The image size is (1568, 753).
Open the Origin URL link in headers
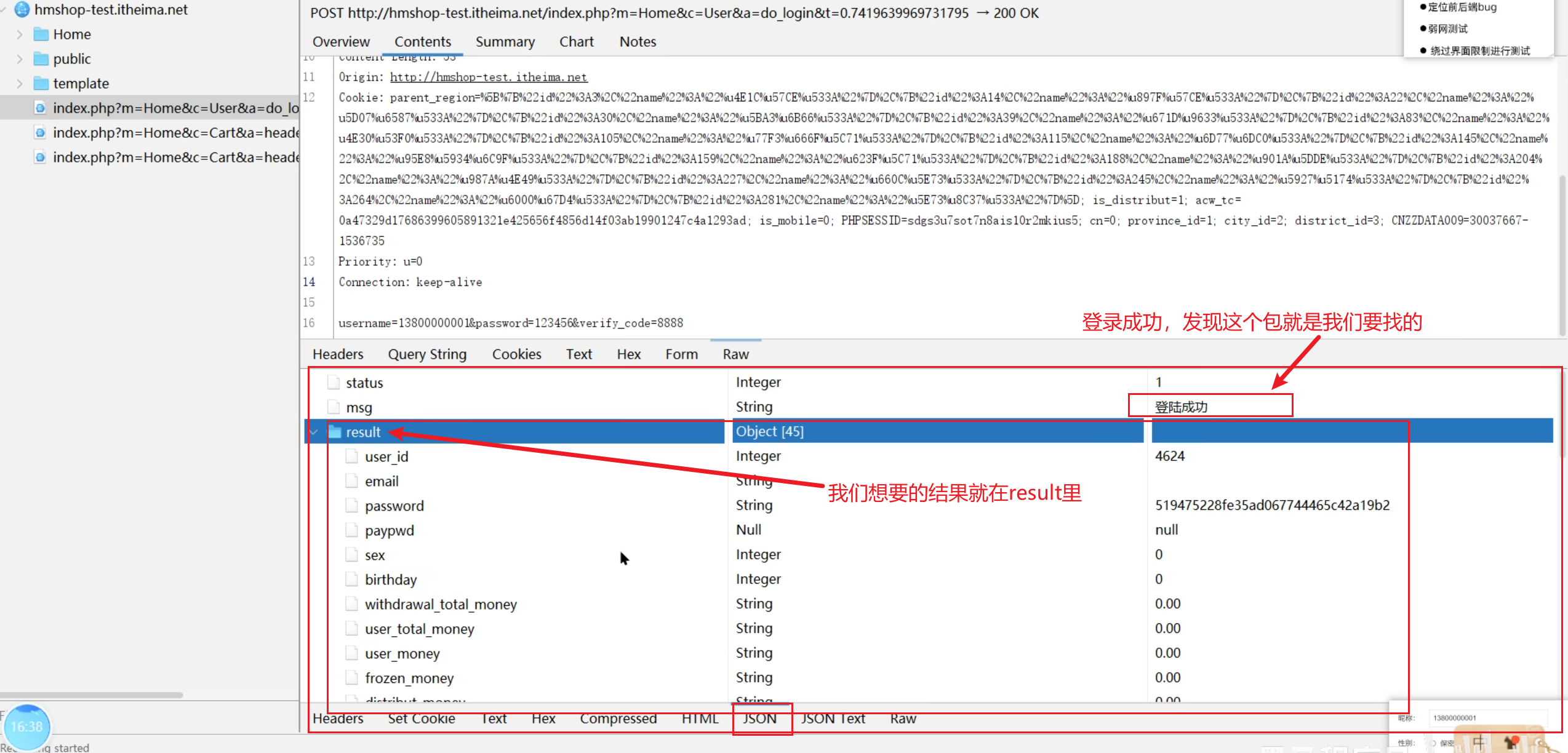click(489, 78)
